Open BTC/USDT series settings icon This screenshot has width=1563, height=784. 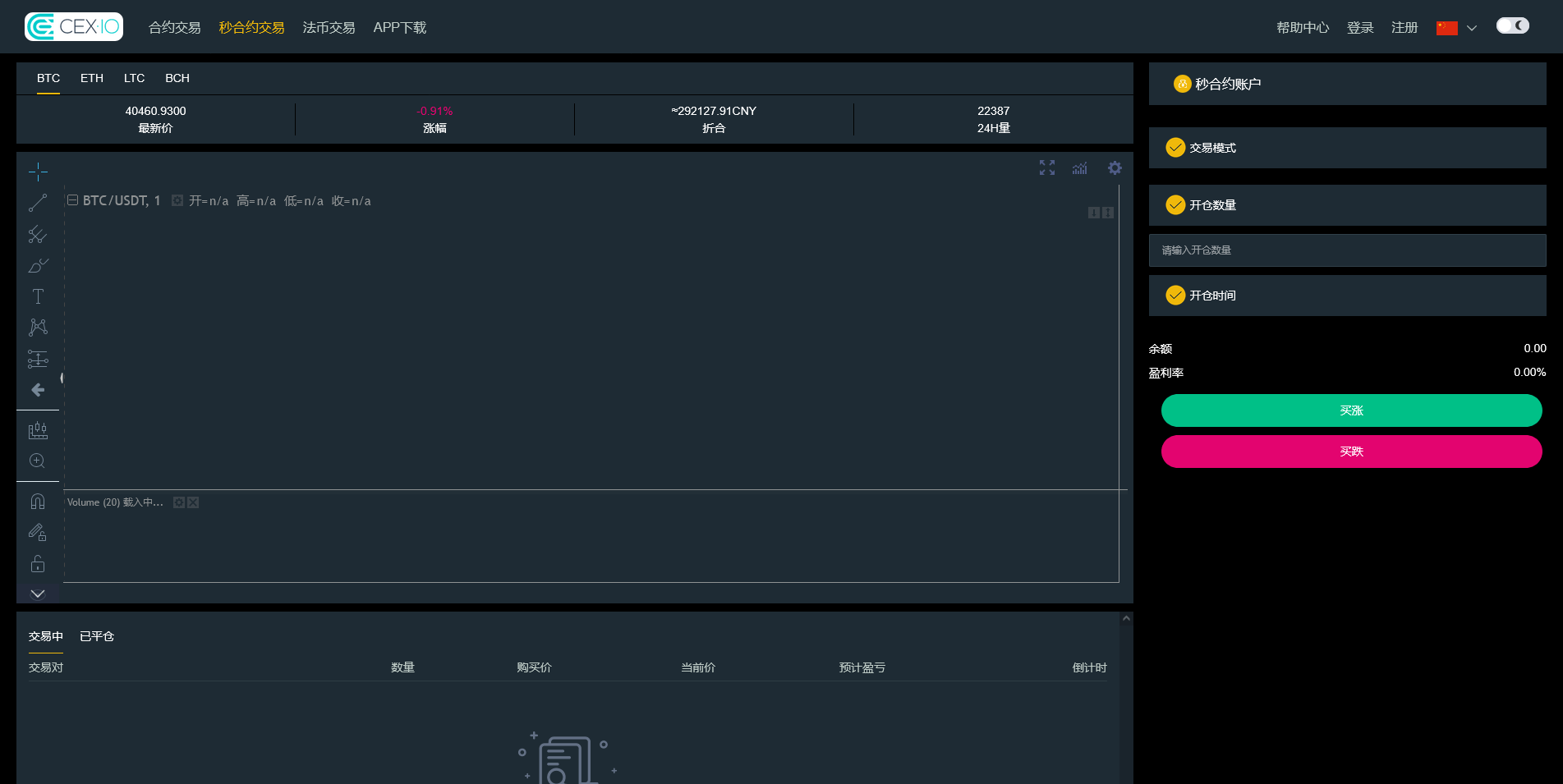pyautogui.click(x=177, y=200)
